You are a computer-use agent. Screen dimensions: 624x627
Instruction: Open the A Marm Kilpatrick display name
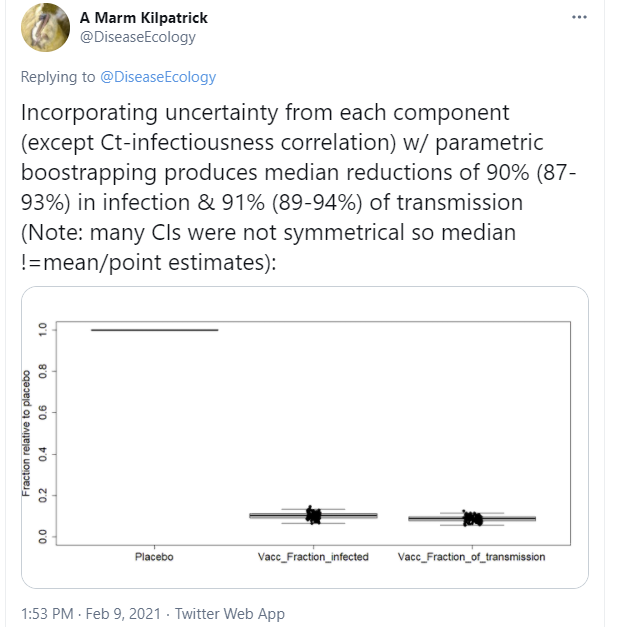click(x=144, y=18)
